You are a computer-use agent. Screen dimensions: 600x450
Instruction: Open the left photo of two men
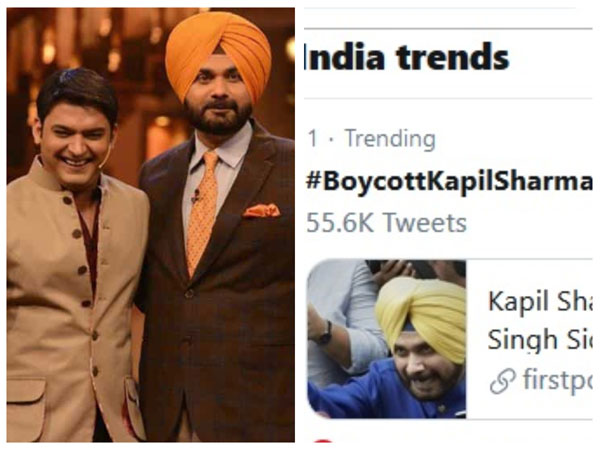click(x=150, y=225)
